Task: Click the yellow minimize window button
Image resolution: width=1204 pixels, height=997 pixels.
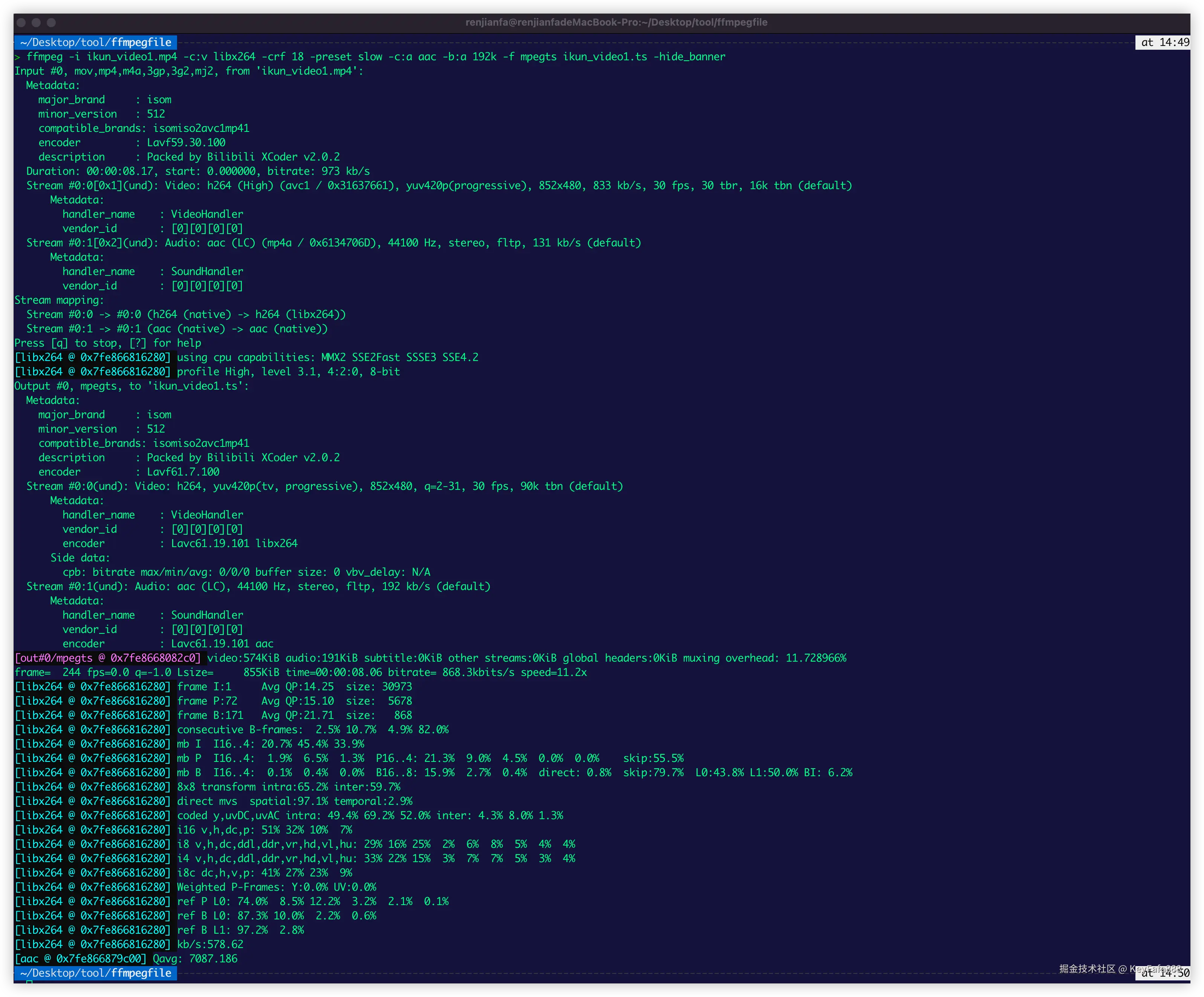Action: pyautogui.click(x=36, y=22)
